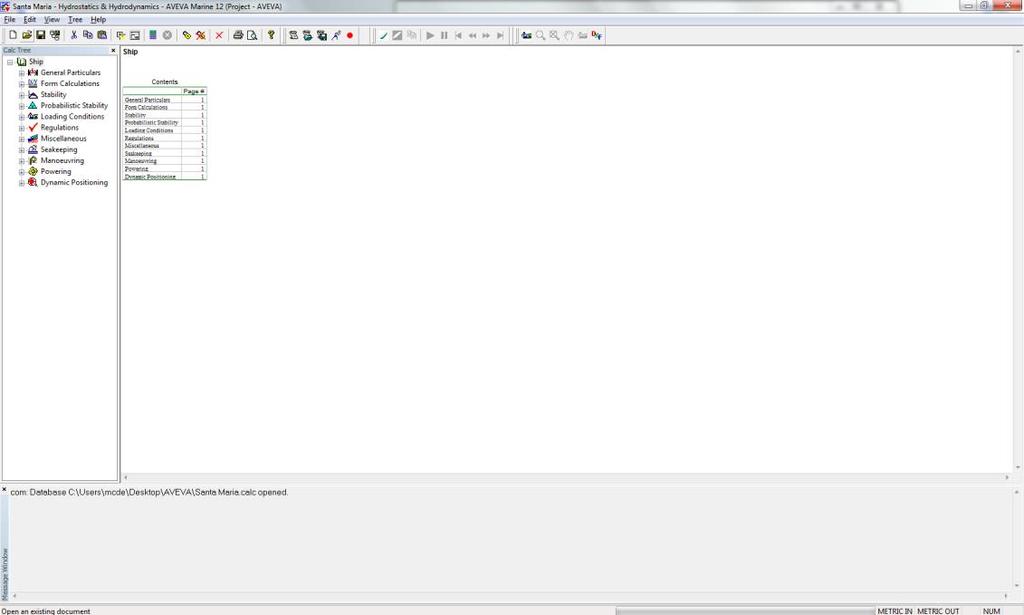Open the View menu
Image resolution: width=1024 pixels, height=615 pixels.
(x=52, y=20)
